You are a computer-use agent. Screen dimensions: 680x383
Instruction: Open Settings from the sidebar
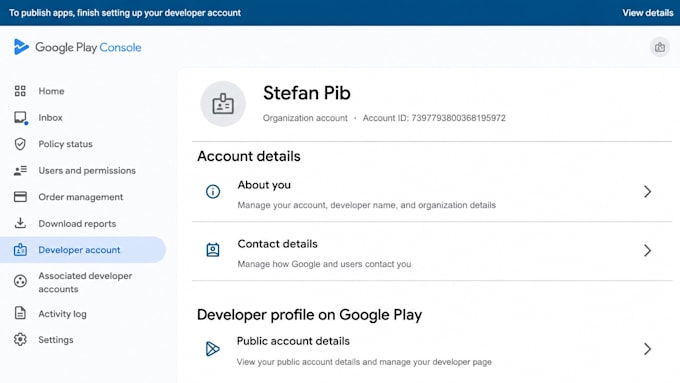point(56,340)
